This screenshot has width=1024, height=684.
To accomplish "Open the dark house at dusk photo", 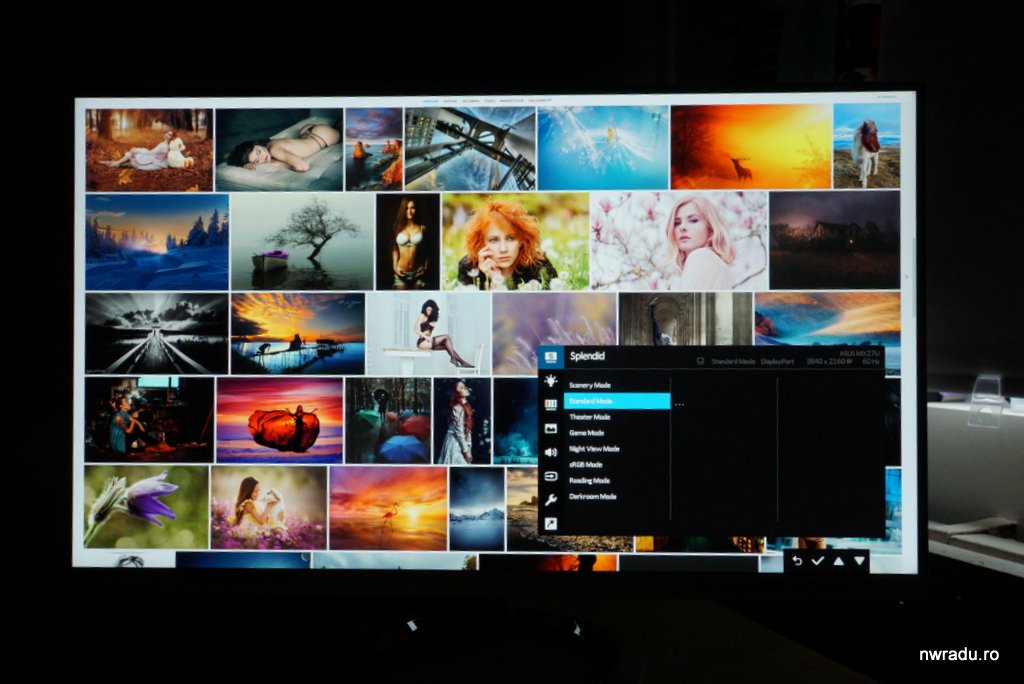I will point(835,240).
